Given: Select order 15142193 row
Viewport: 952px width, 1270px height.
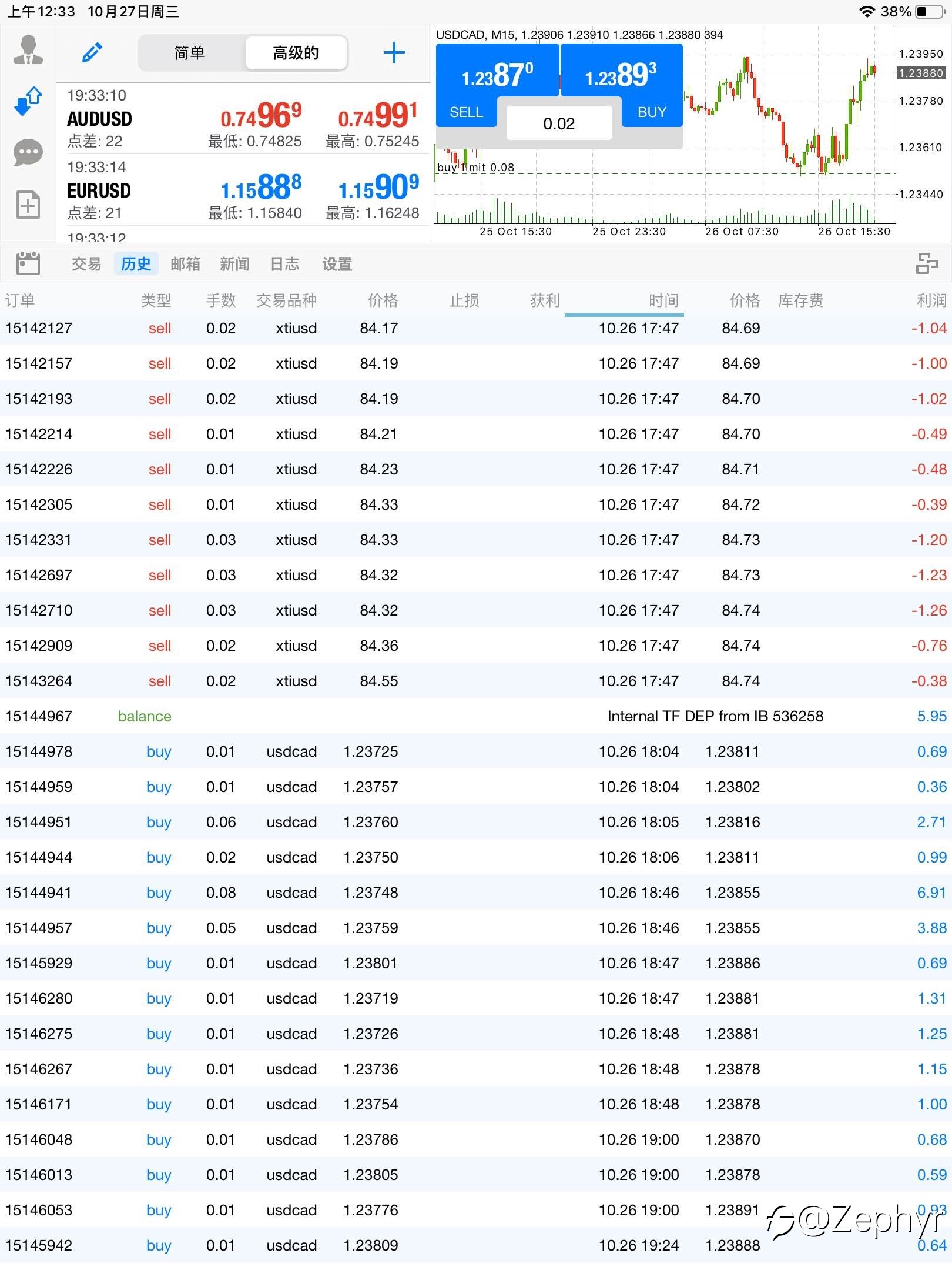Looking at the screenshot, I should [x=476, y=399].
